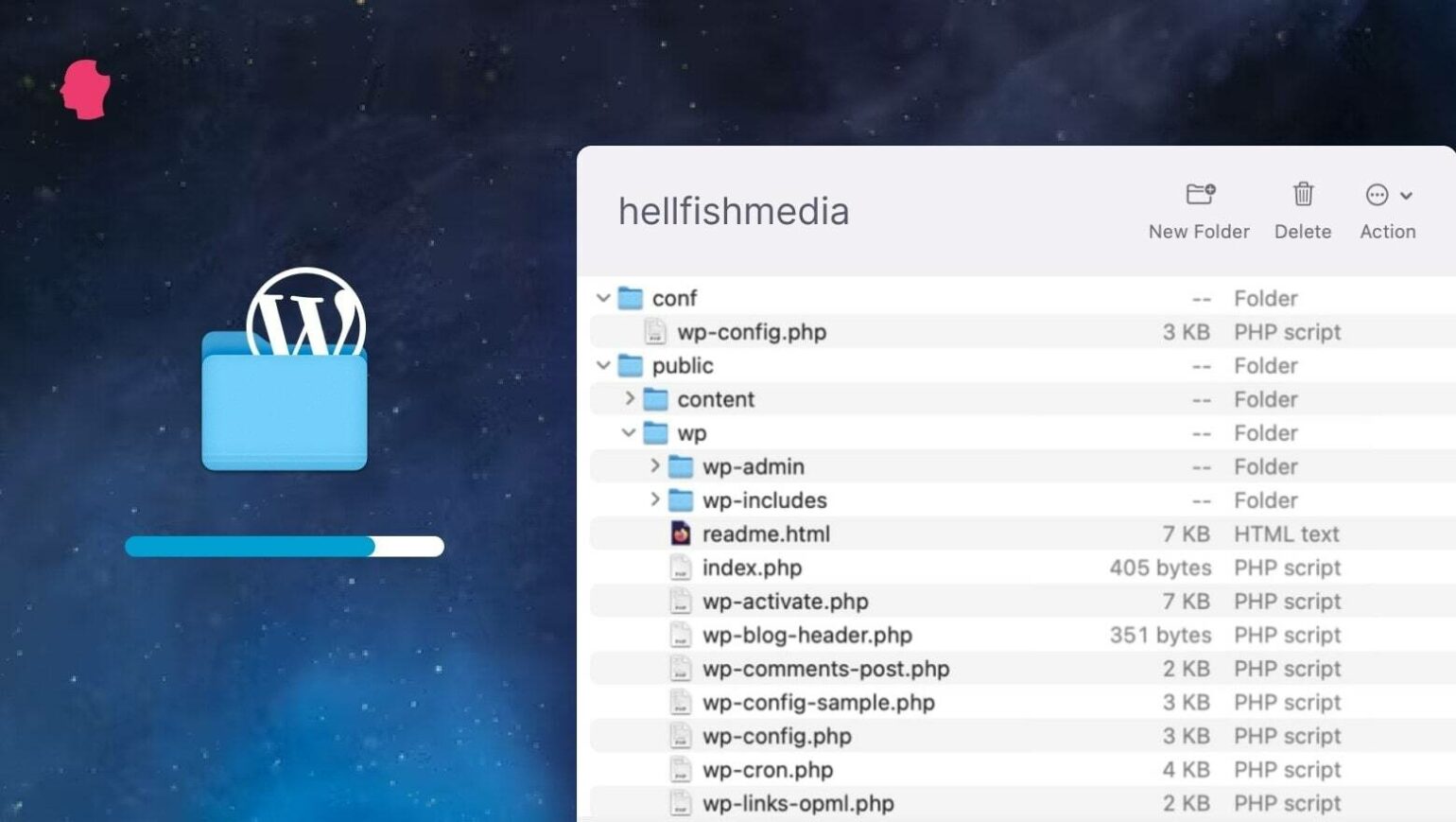Expand the wp-admin folder chevron
The height and width of the screenshot is (822, 1456).
(654, 466)
